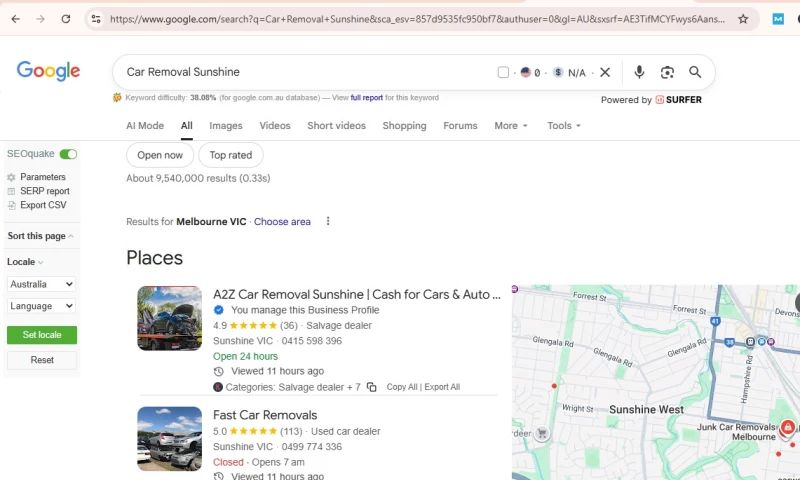
Task: Open site information icon in address bar
Action: point(96,19)
